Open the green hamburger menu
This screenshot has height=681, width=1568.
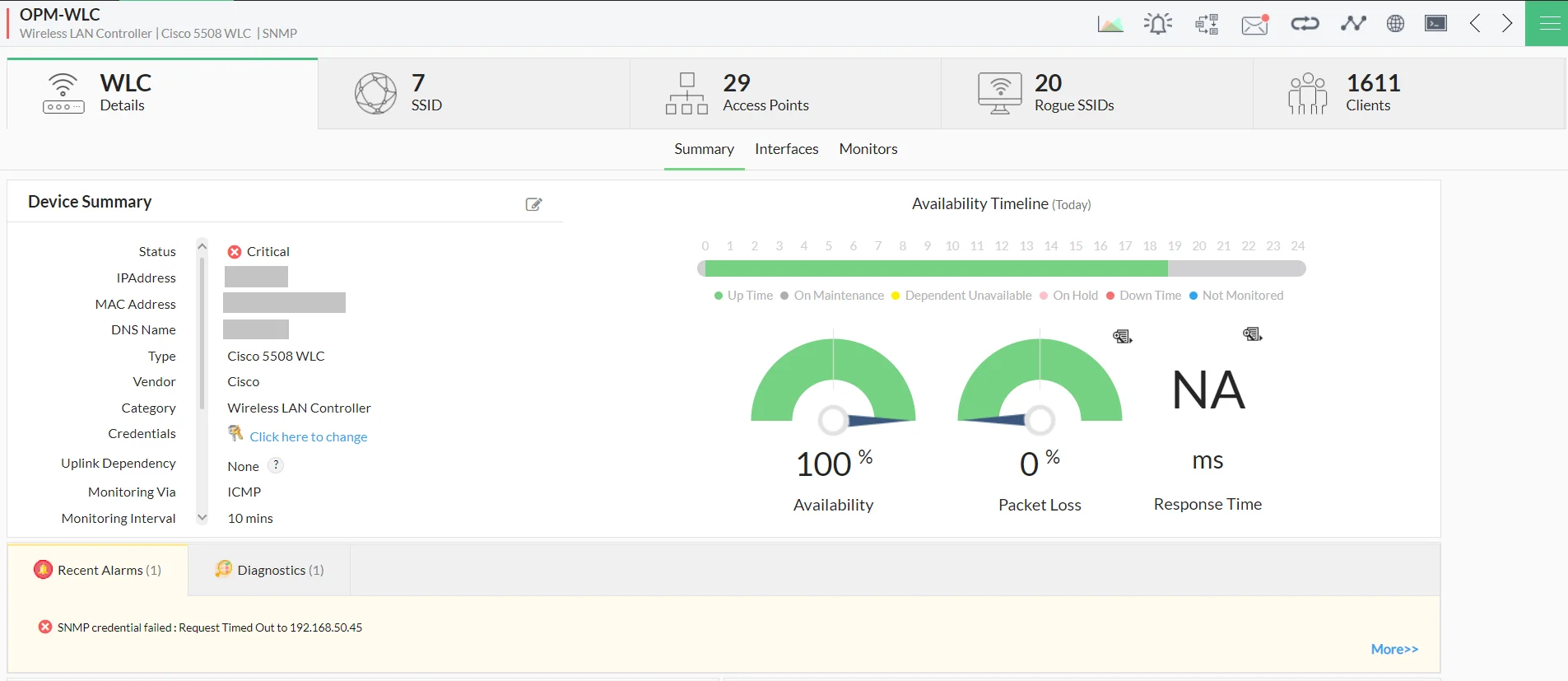(x=1549, y=23)
